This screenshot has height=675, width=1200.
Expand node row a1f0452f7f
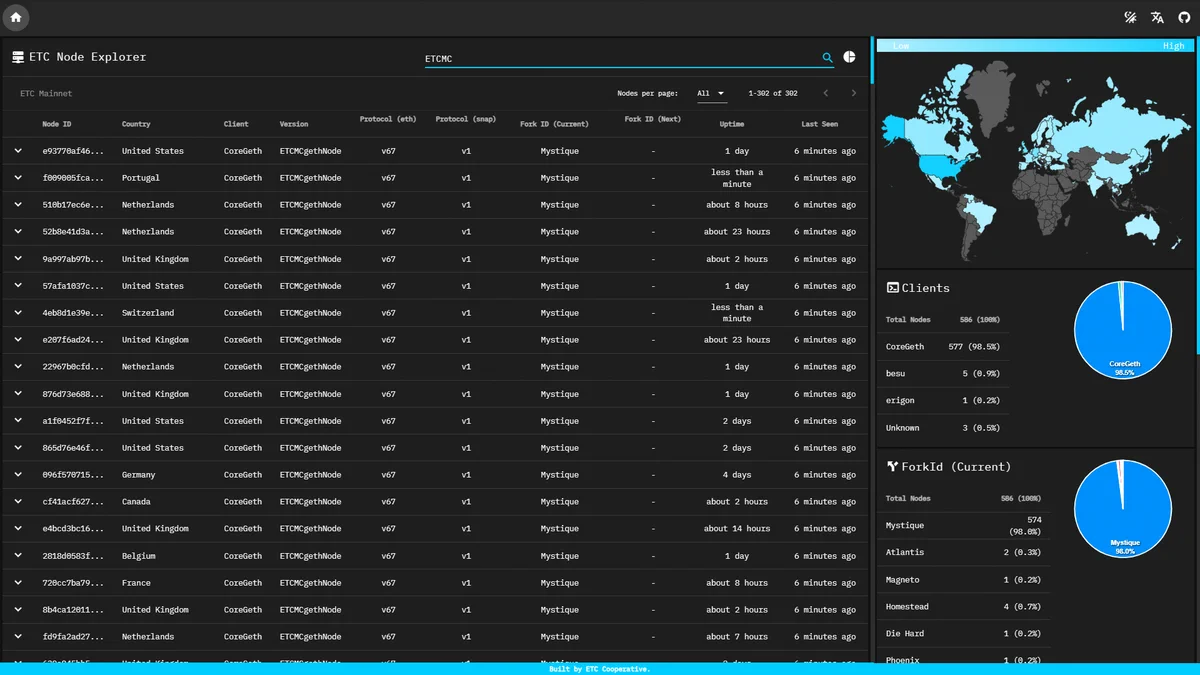point(18,421)
